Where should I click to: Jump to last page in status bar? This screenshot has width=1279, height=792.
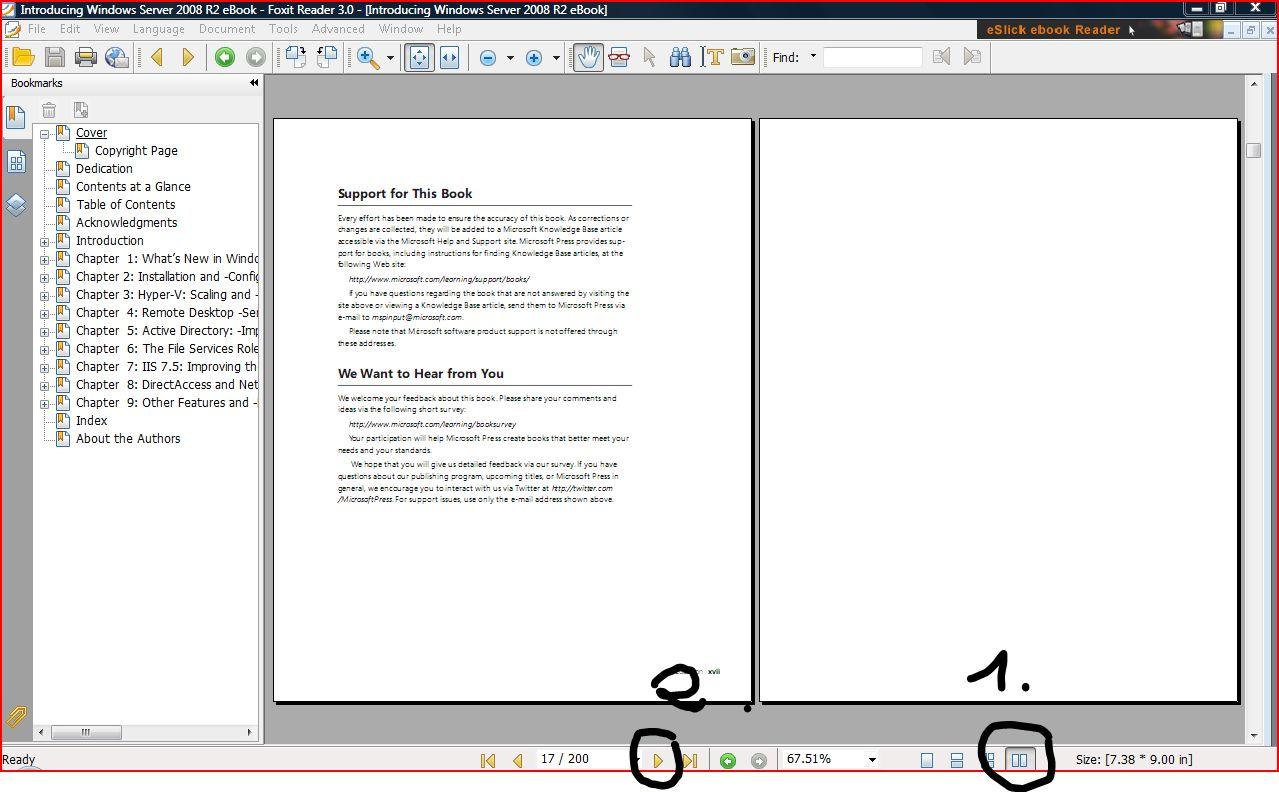click(x=689, y=760)
